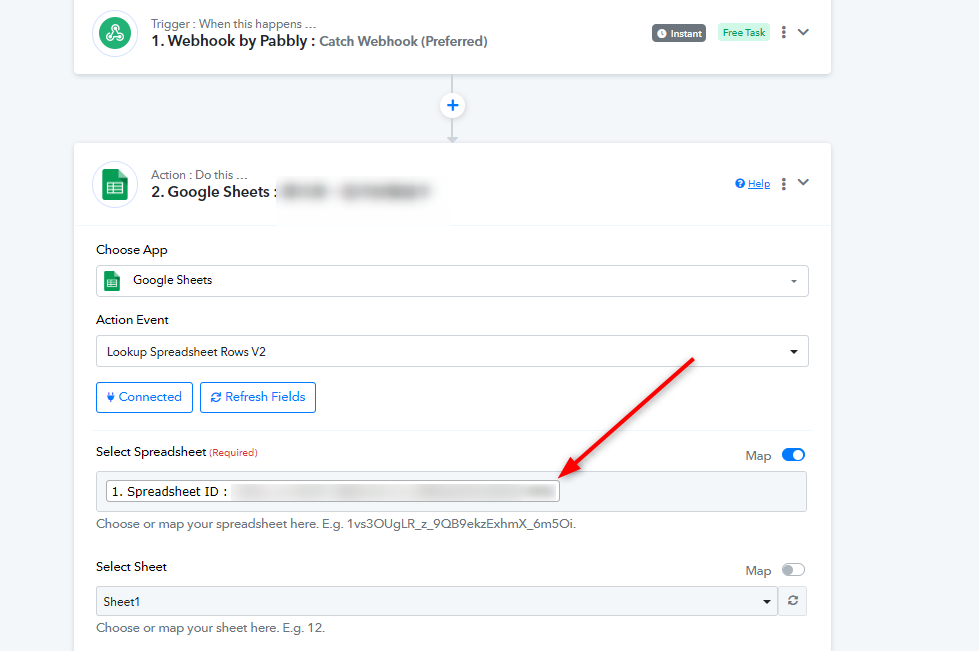The width and height of the screenshot is (979, 651).
Task: Click the Free Task badge
Action: 744,32
